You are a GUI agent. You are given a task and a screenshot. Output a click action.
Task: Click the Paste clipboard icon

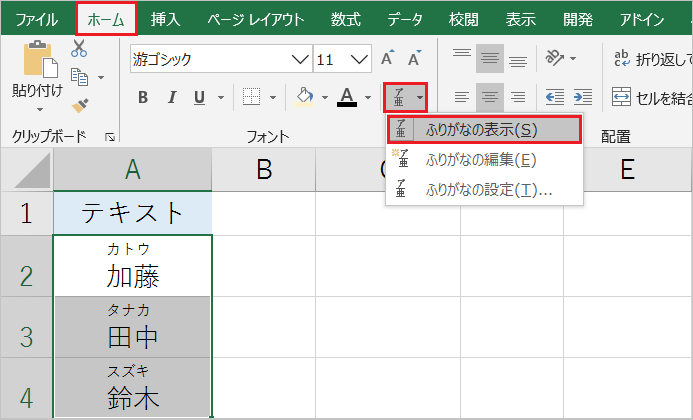pyautogui.click(x=41, y=59)
